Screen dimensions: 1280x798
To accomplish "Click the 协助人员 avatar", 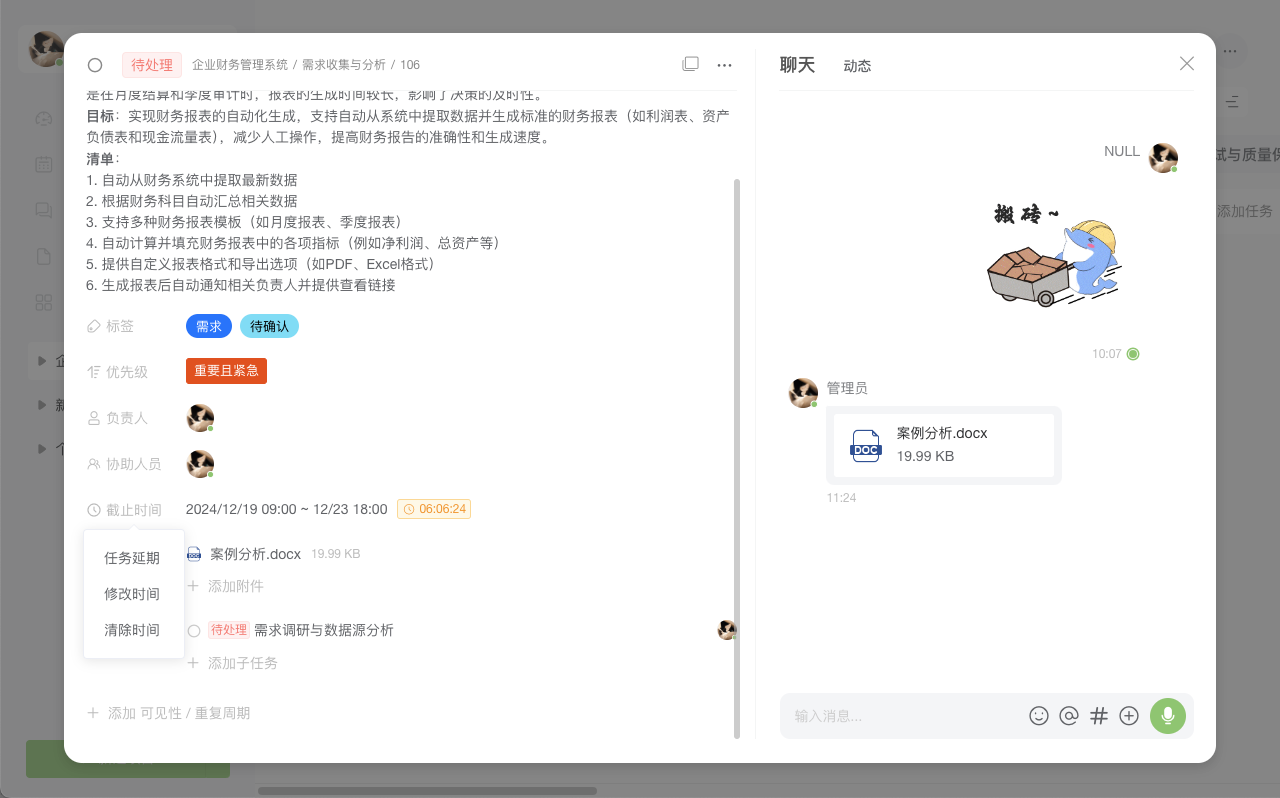I will (x=200, y=464).
